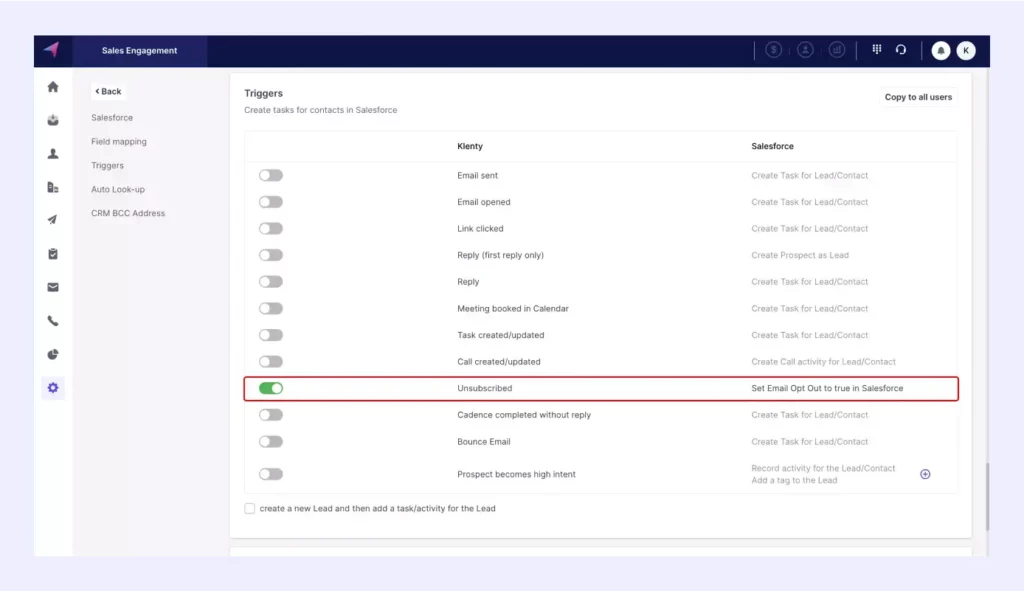Open the dialpad grid icon in header
Viewport: 1024px width, 591px height.
[x=877, y=50]
